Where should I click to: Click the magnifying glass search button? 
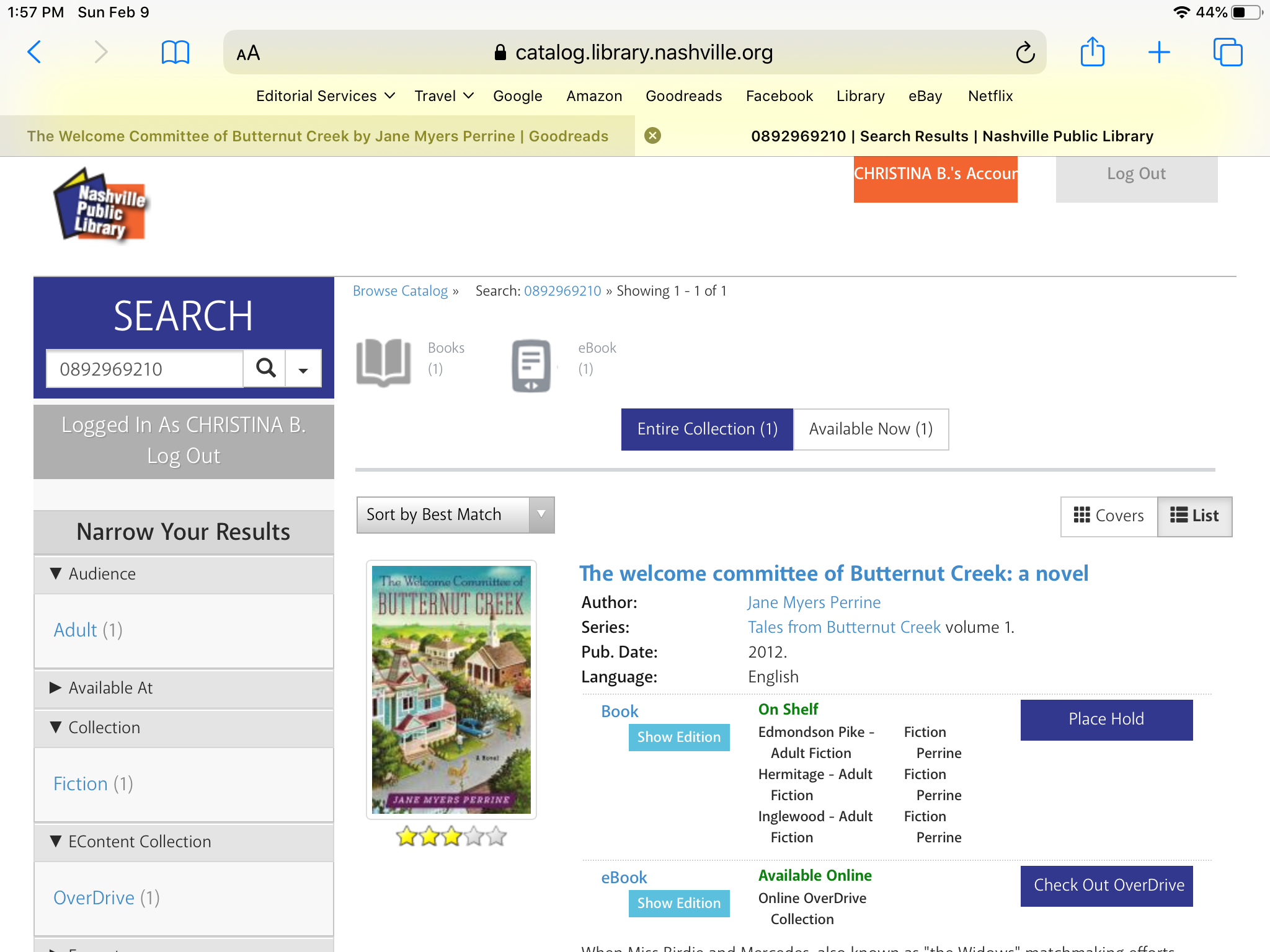[x=265, y=368]
